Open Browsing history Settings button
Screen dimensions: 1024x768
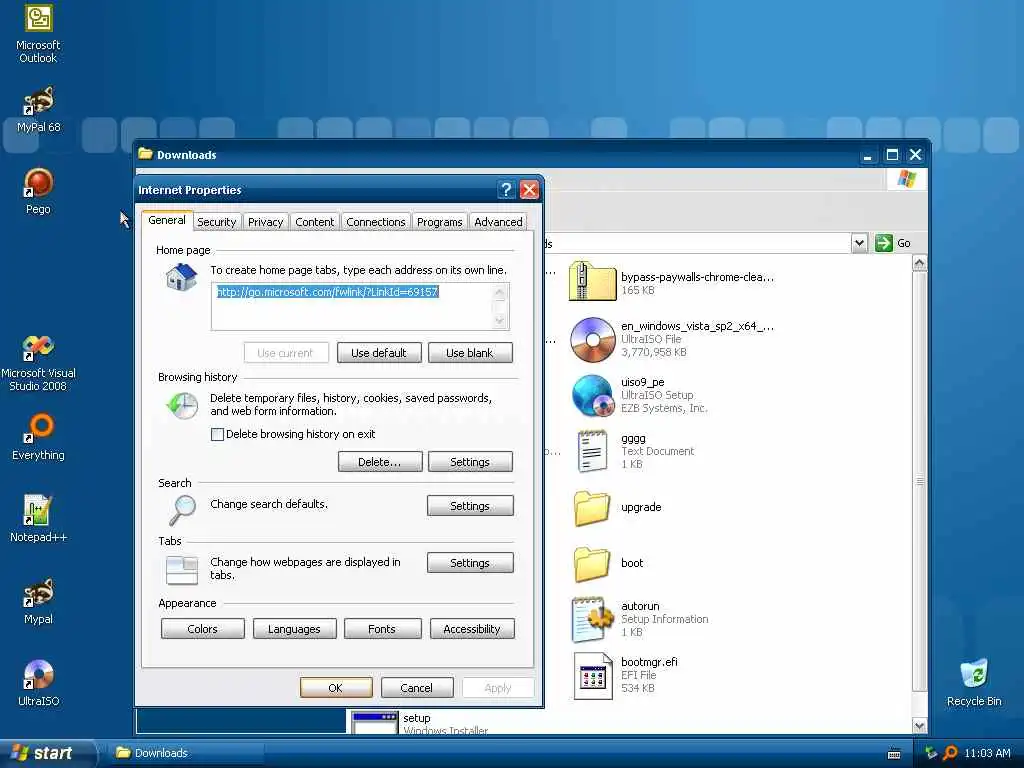470,462
